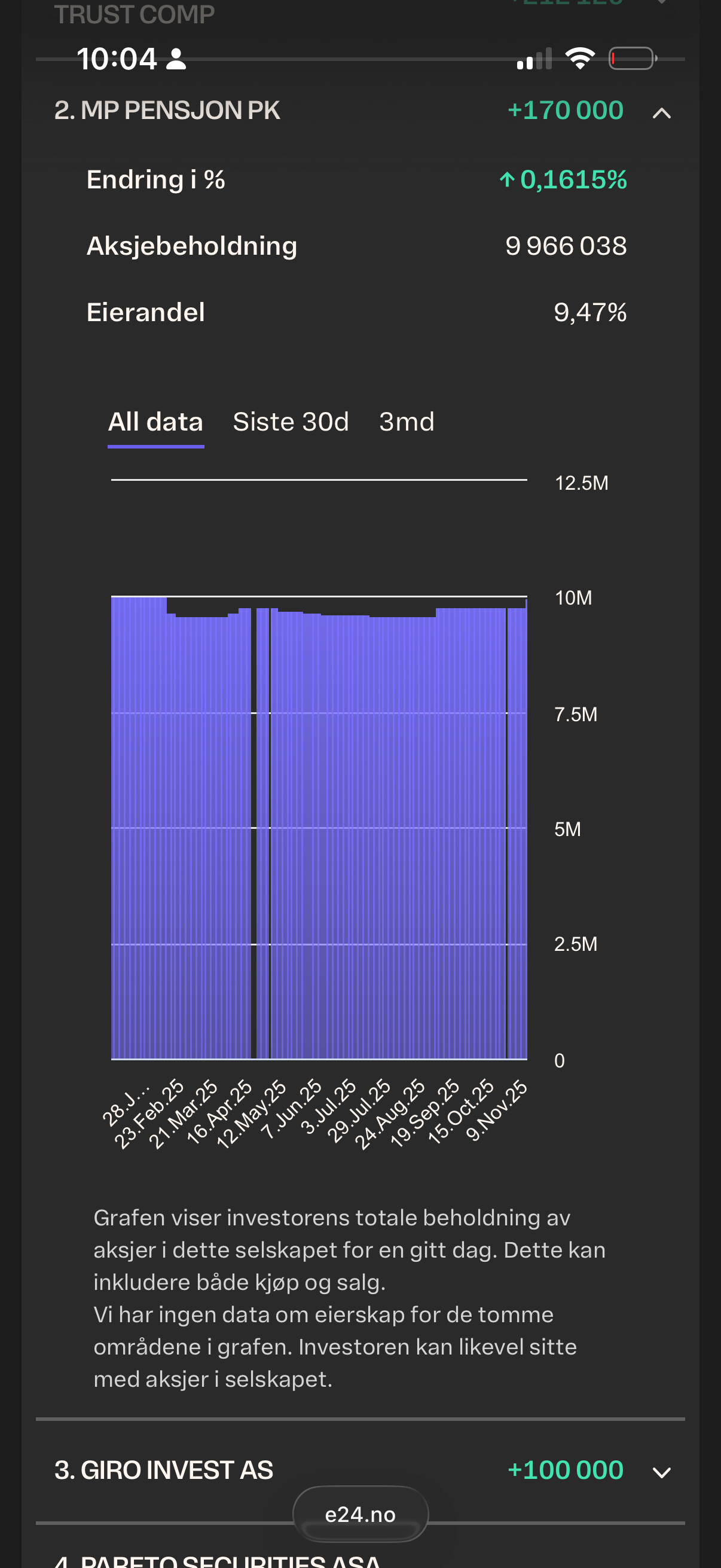The width and height of the screenshot is (721, 1568).
Task: Tap the e24.no address pill
Action: 360,1514
